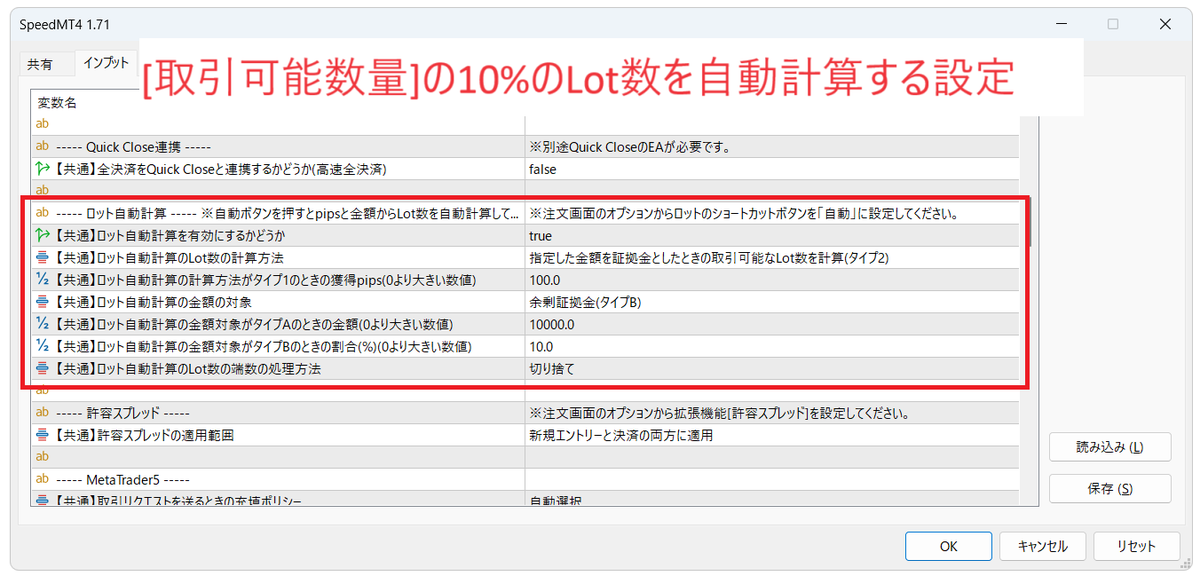Open the Lot数の計算方法 value dropdown (タイプ2)
Viewport: 1200px width, 576px height.
[x=772, y=257]
